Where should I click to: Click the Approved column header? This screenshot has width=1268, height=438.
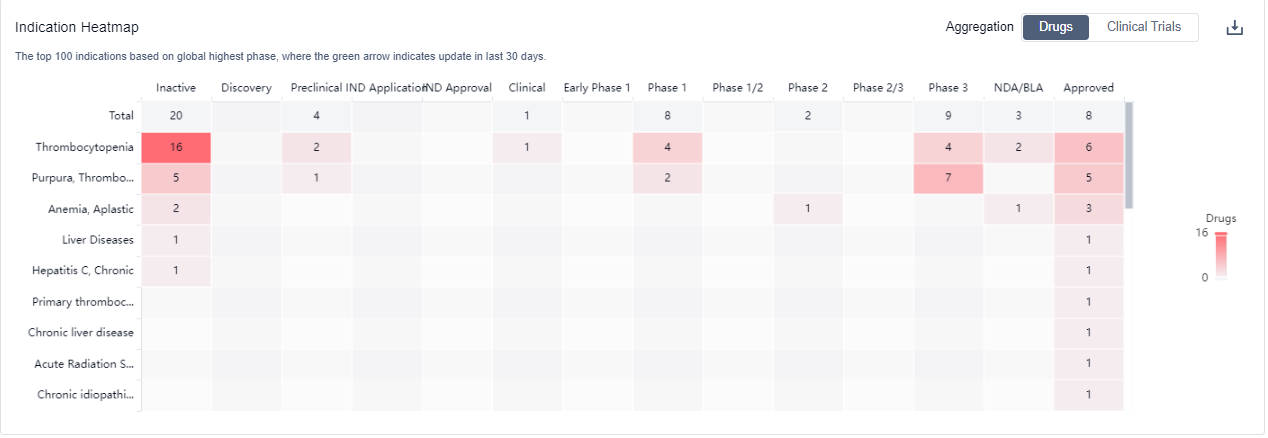[1088, 88]
